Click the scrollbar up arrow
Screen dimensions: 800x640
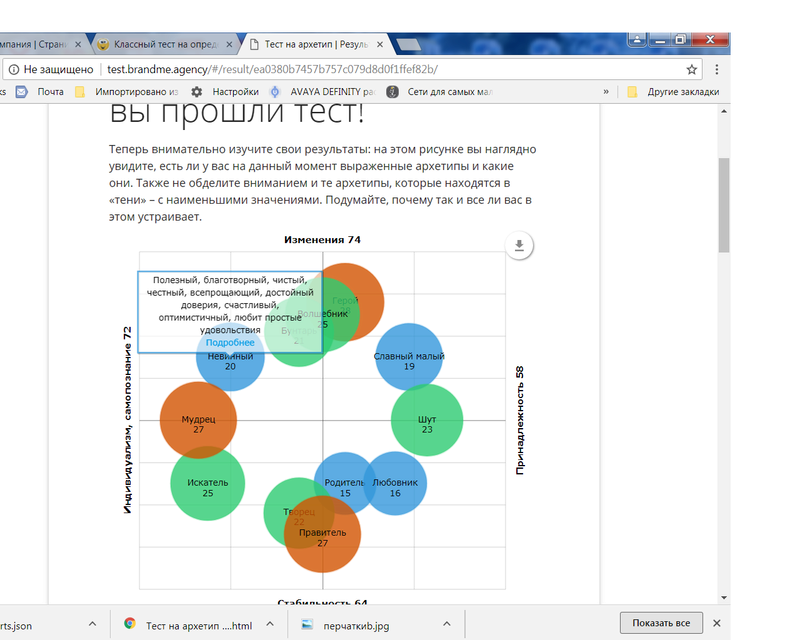(723, 111)
